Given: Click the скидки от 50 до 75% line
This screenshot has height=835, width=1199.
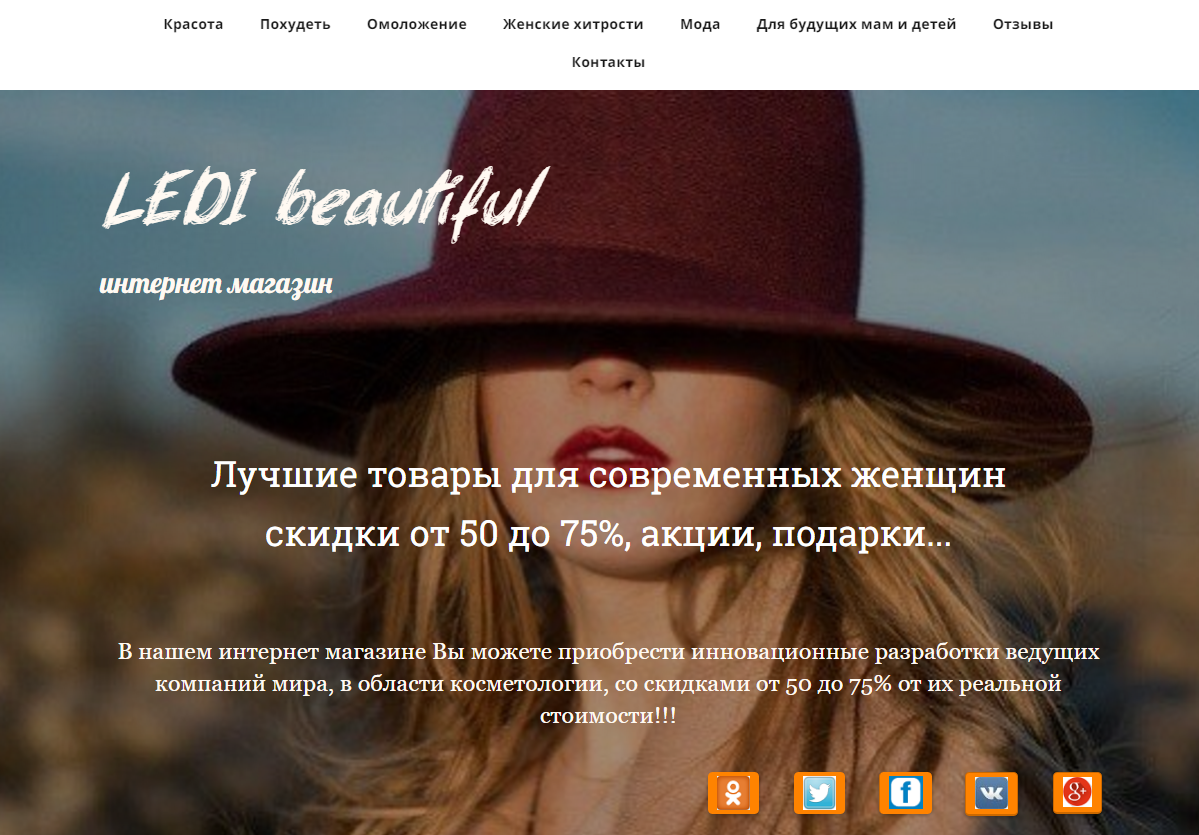Looking at the screenshot, I should click(x=608, y=534).
